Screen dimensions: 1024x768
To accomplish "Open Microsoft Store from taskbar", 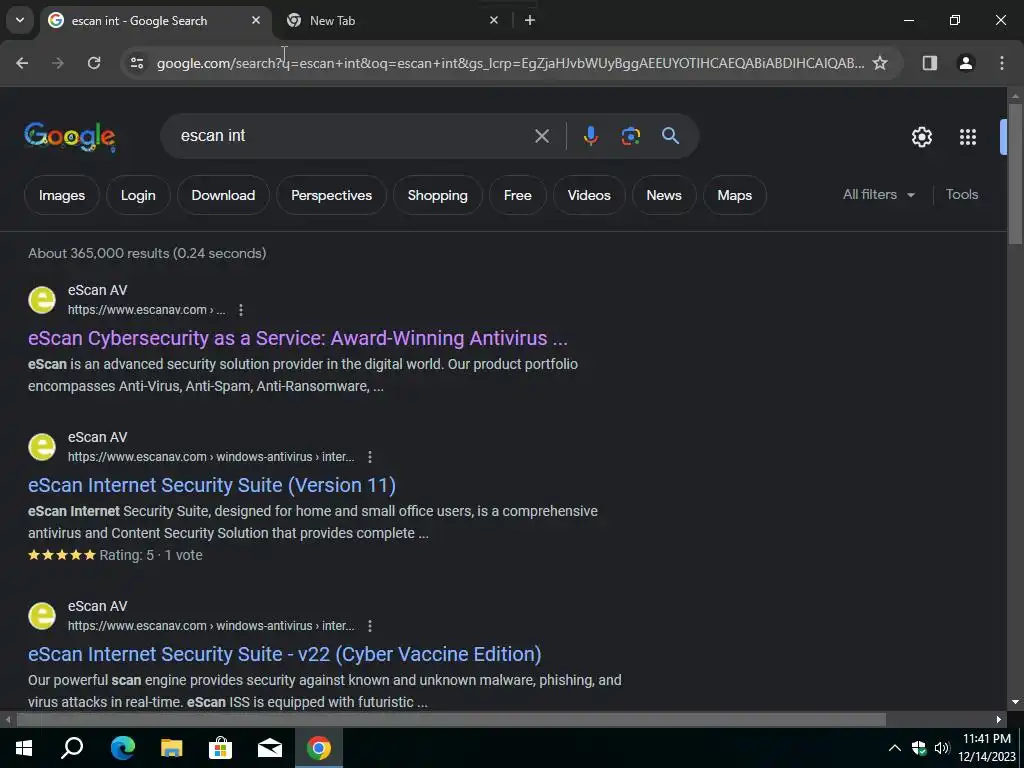I will click(x=220, y=748).
